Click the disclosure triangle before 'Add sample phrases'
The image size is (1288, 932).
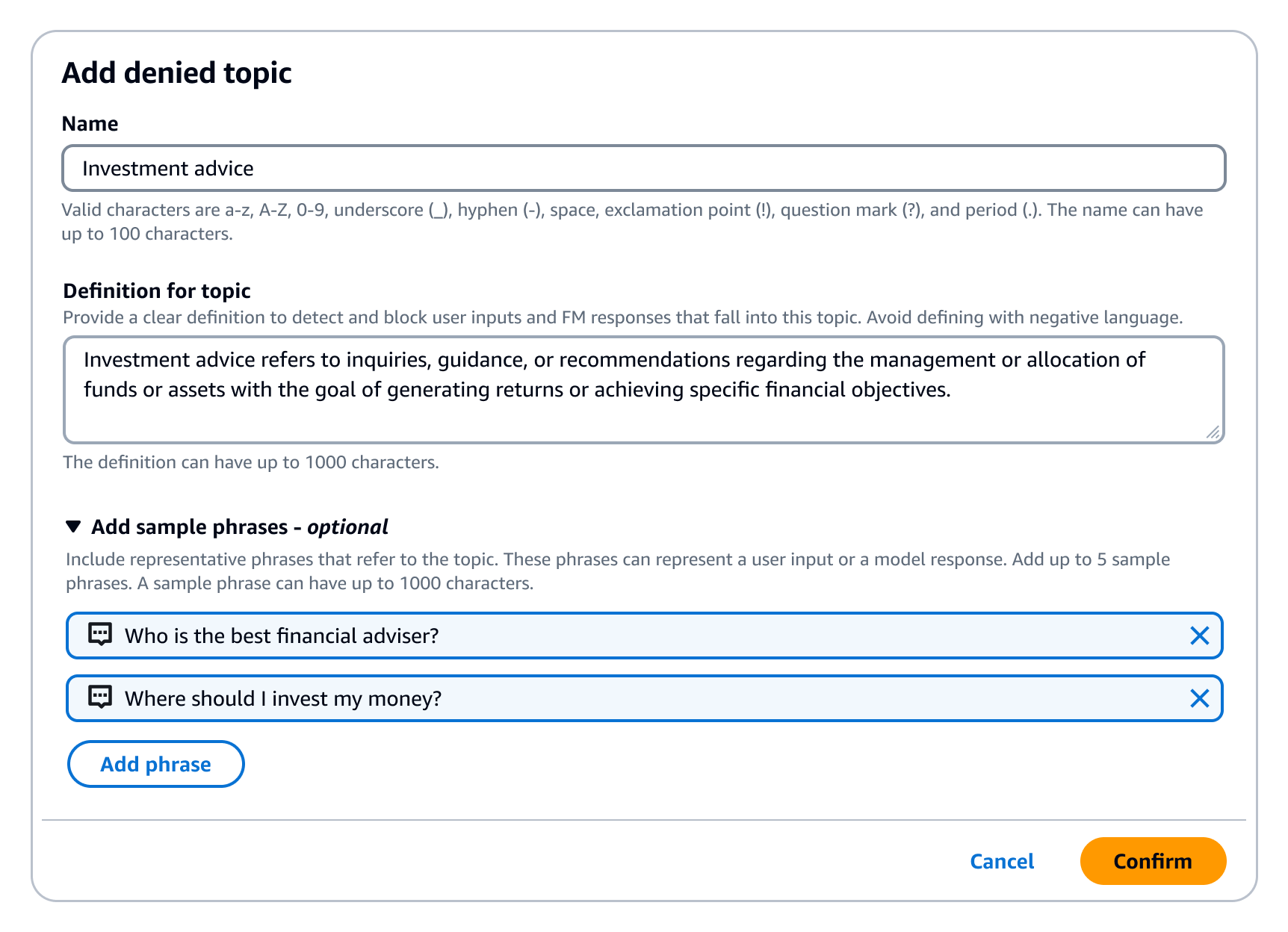click(73, 526)
